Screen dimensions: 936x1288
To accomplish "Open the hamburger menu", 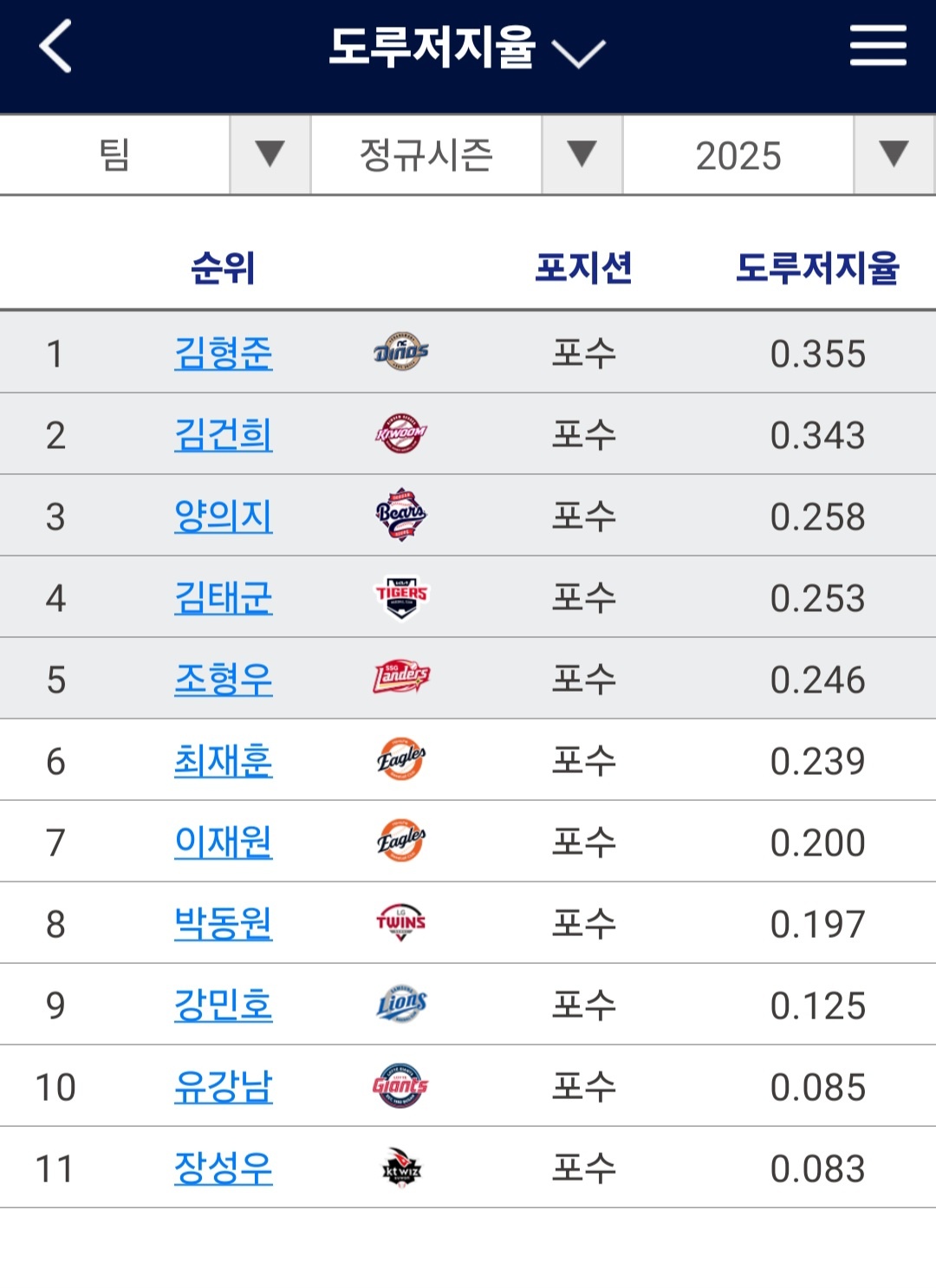I will pyautogui.click(x=877, y=46).
